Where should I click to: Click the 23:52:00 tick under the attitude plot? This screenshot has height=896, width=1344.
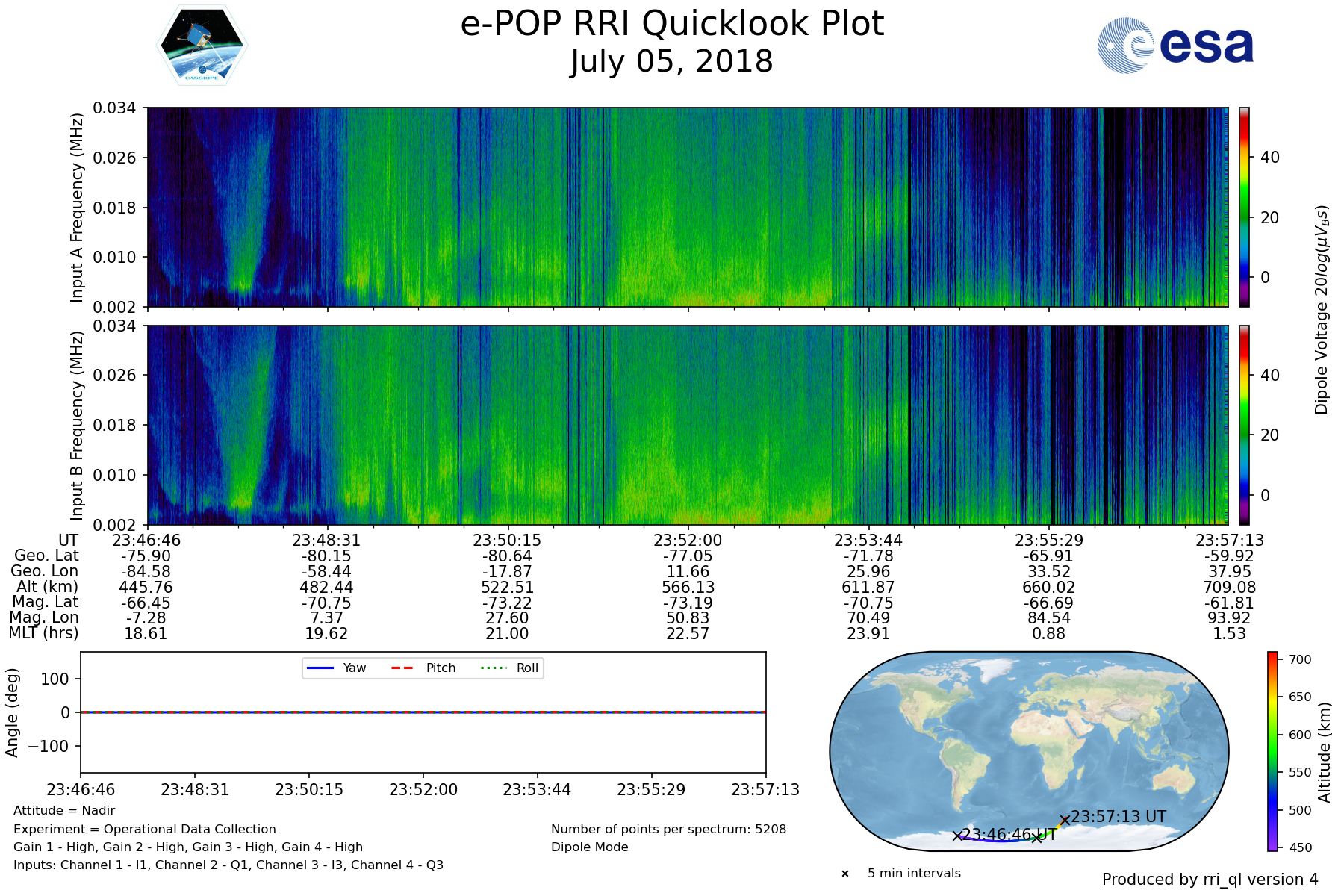[423, 790]
